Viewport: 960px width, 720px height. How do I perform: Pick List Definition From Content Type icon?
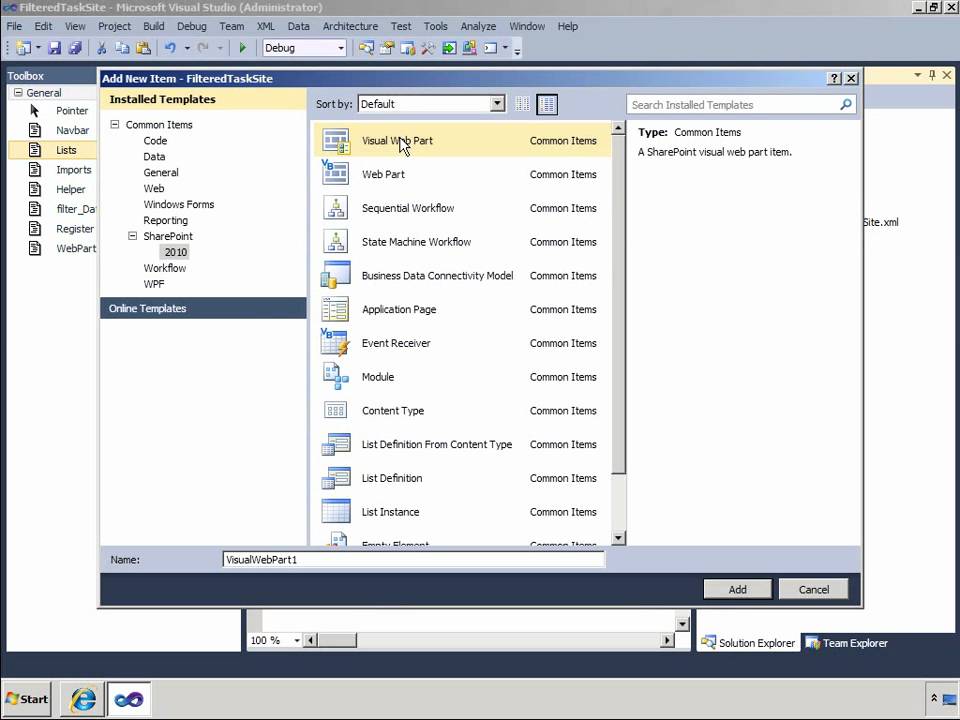[336, 444]
